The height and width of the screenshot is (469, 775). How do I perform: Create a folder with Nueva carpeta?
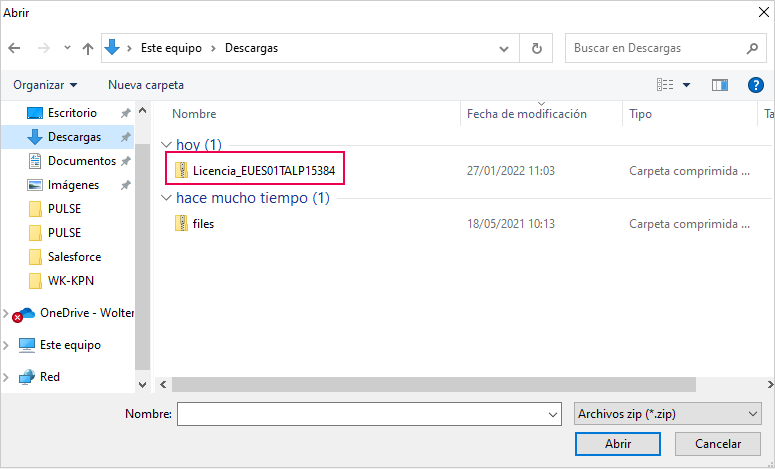tap(146, 85)
